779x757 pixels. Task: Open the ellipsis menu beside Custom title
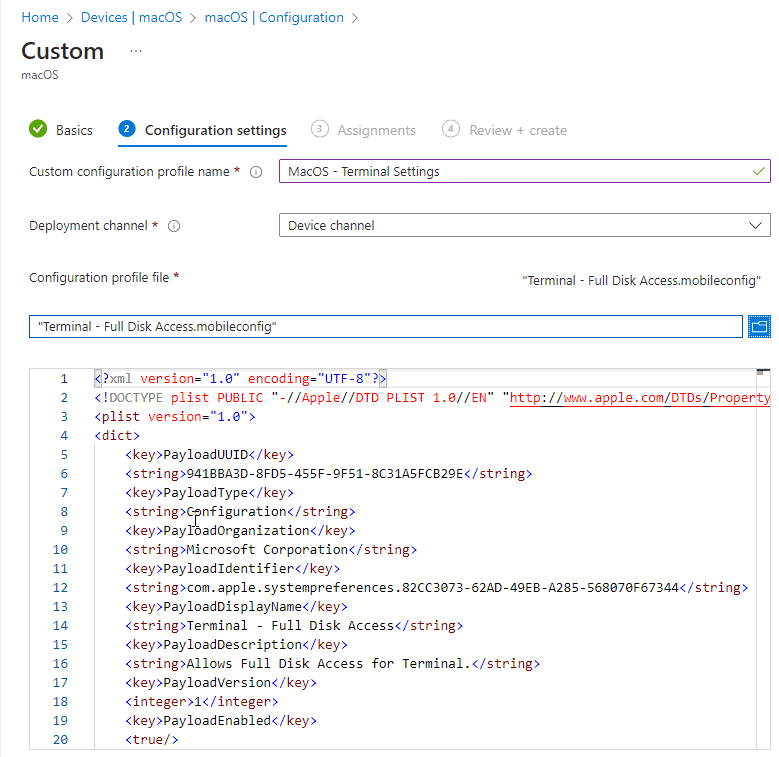coord(136,51)
